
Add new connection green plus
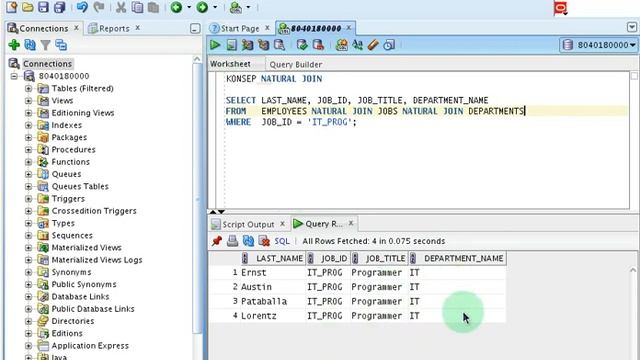[14, 45]
